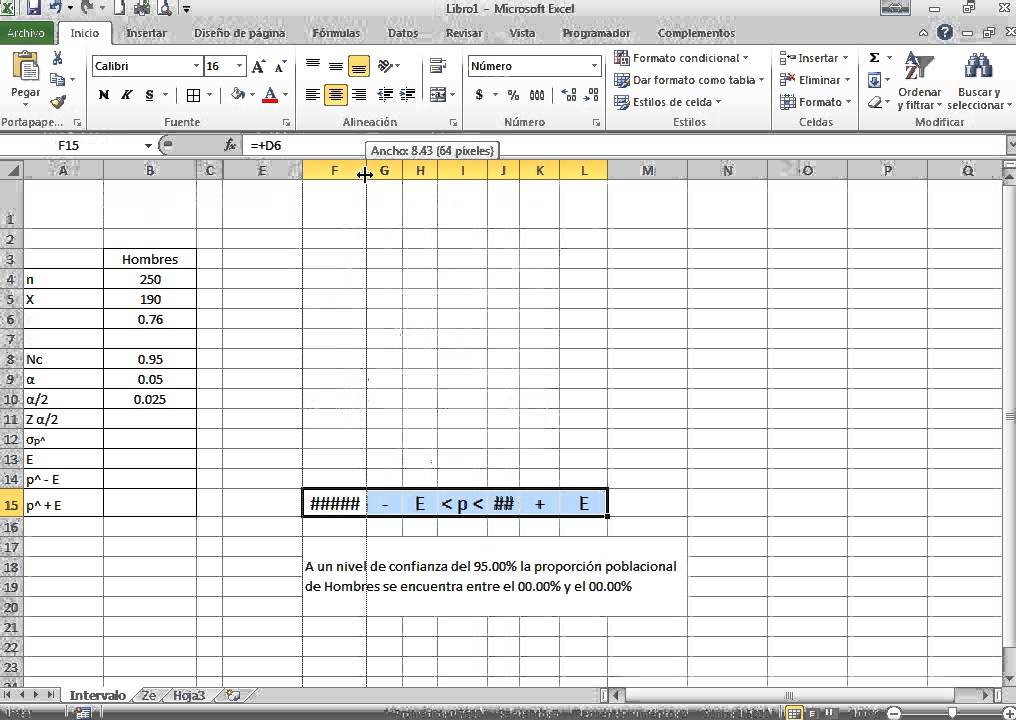Open the Calibri font name dropdown
Image resolution: width=1016 pixels, height=720 pixels.
196,66
